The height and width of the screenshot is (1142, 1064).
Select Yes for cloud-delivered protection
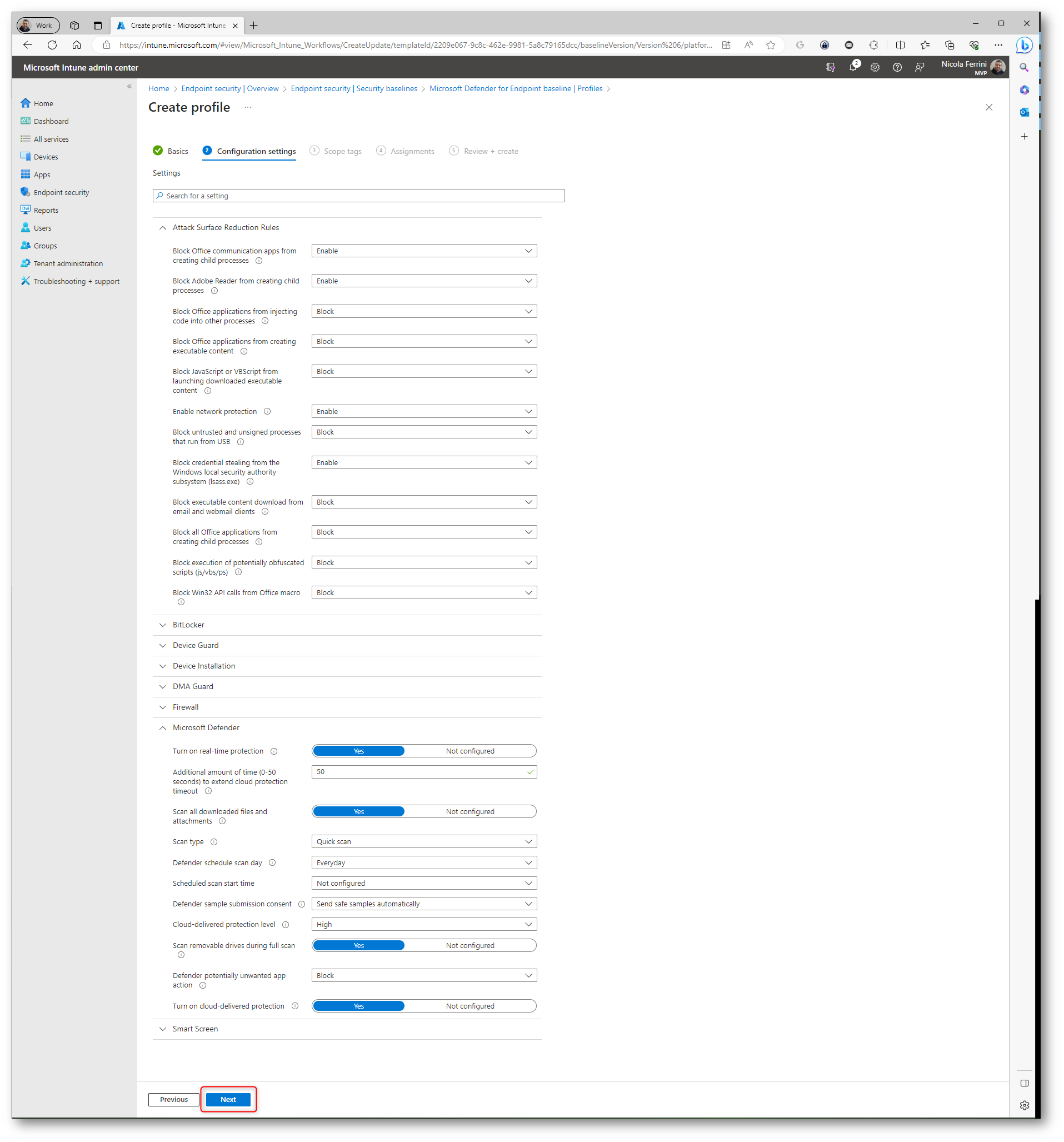(x=358, y=1005)
